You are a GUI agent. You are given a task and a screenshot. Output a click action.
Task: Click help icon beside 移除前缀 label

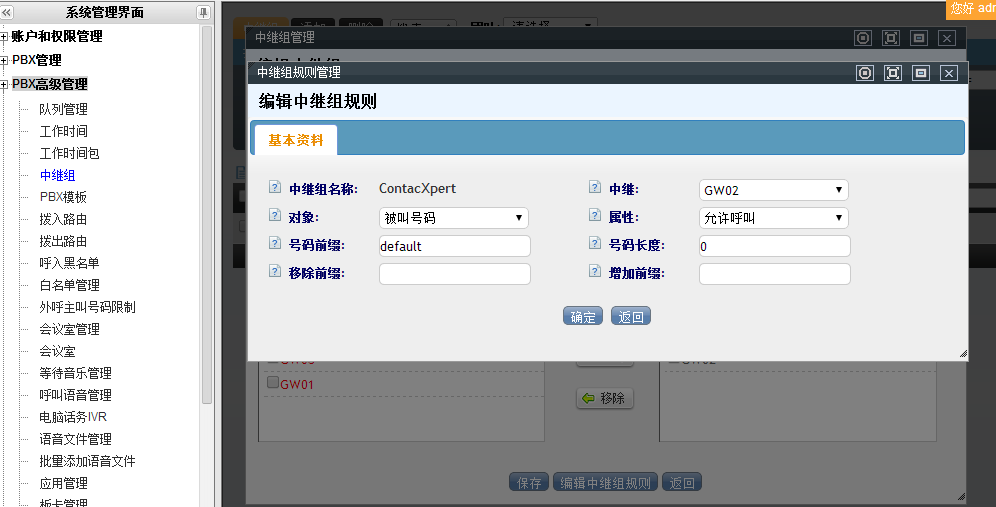(x=275, y=272)
